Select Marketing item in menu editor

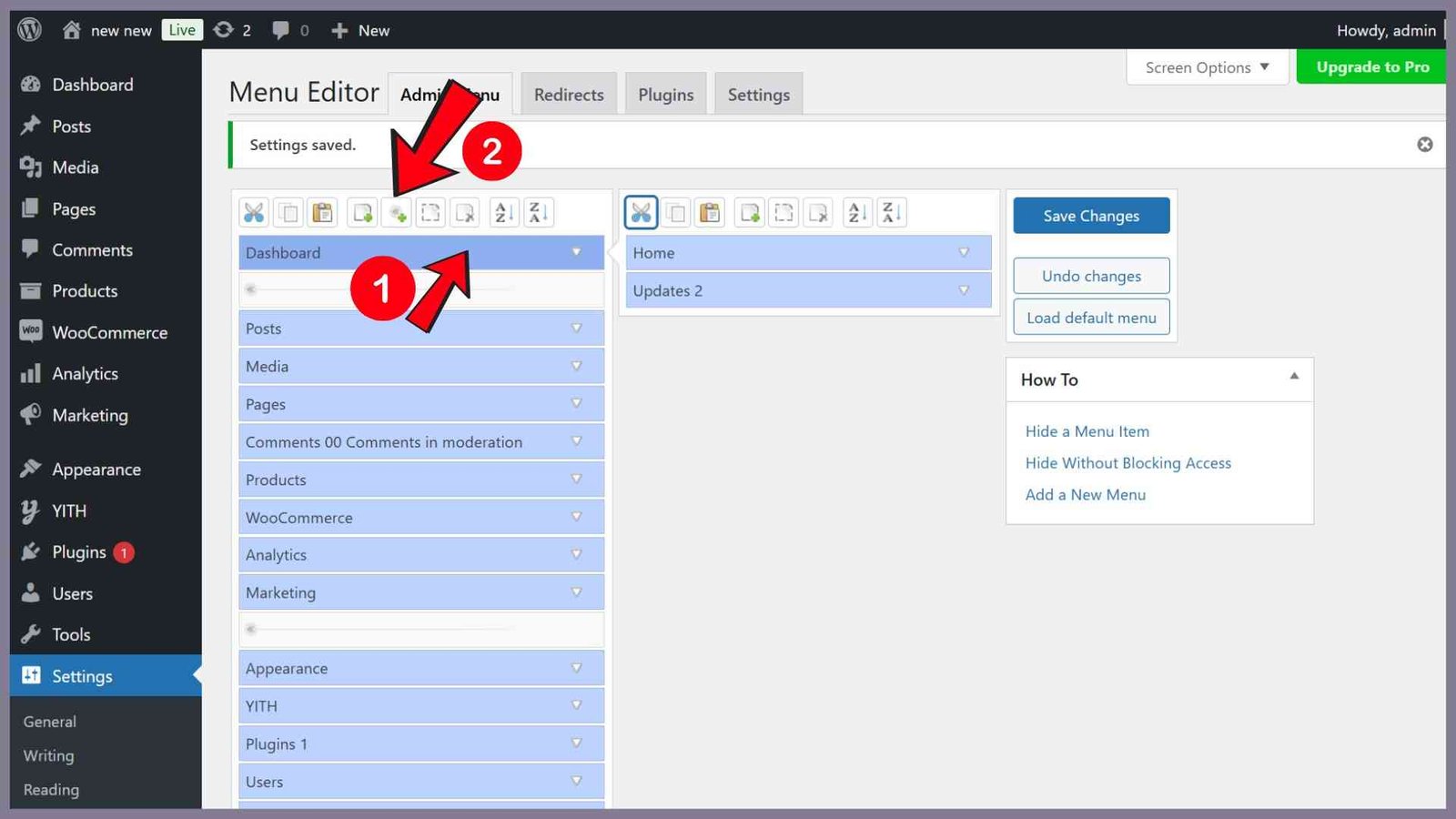(x=421, y=592)
